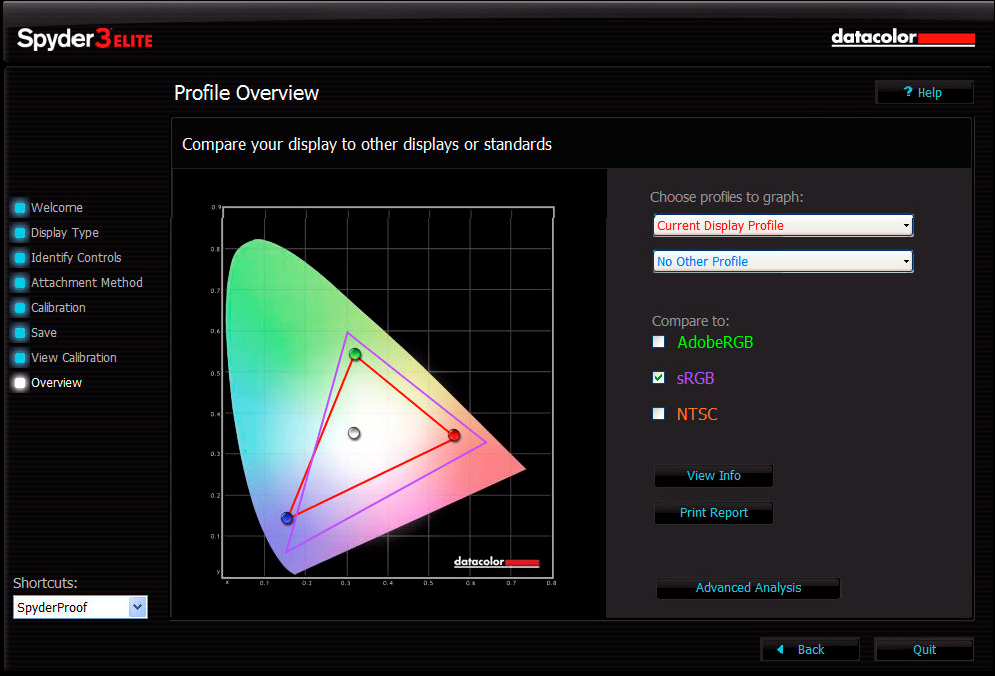Uncheck the sRGB comparison checkbox
This screenshot has height=676, width=995.
[659, 378]
